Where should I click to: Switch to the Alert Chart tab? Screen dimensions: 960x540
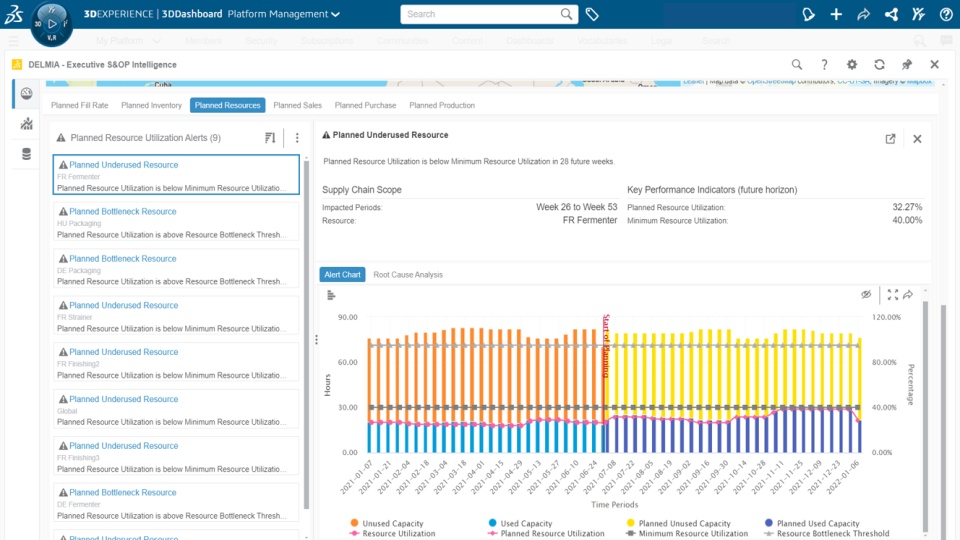(x=342, y=275)
